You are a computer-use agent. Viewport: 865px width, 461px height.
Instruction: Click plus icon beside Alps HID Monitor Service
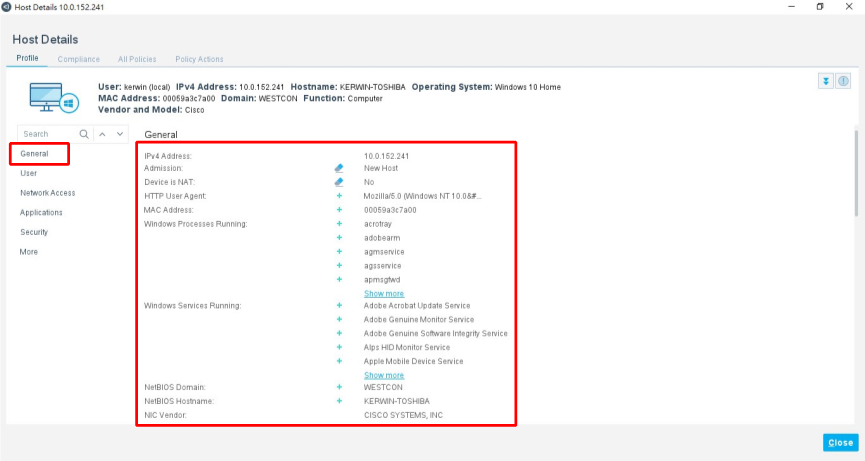[339, 347]
